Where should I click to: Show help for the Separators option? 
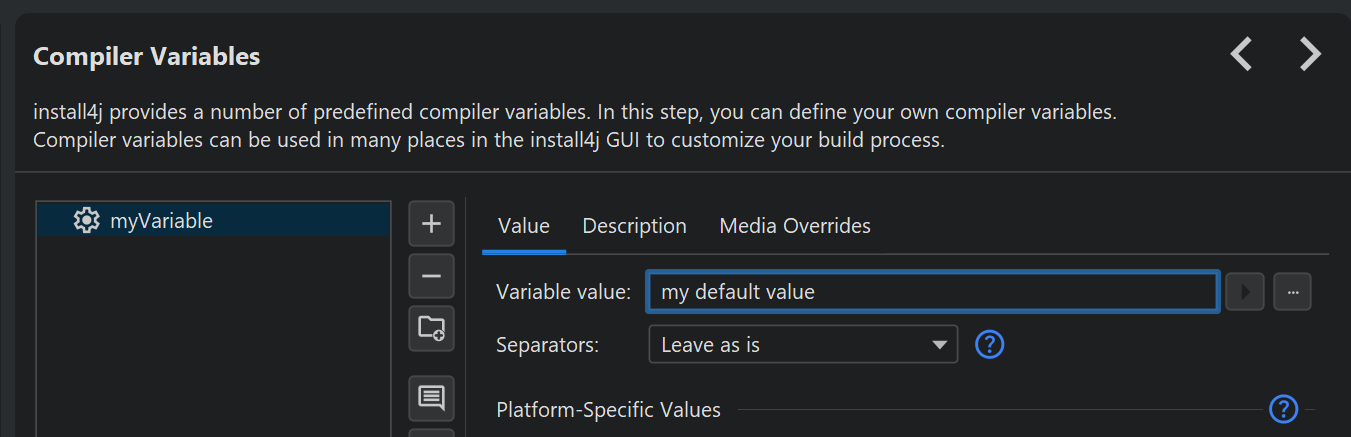989,345
